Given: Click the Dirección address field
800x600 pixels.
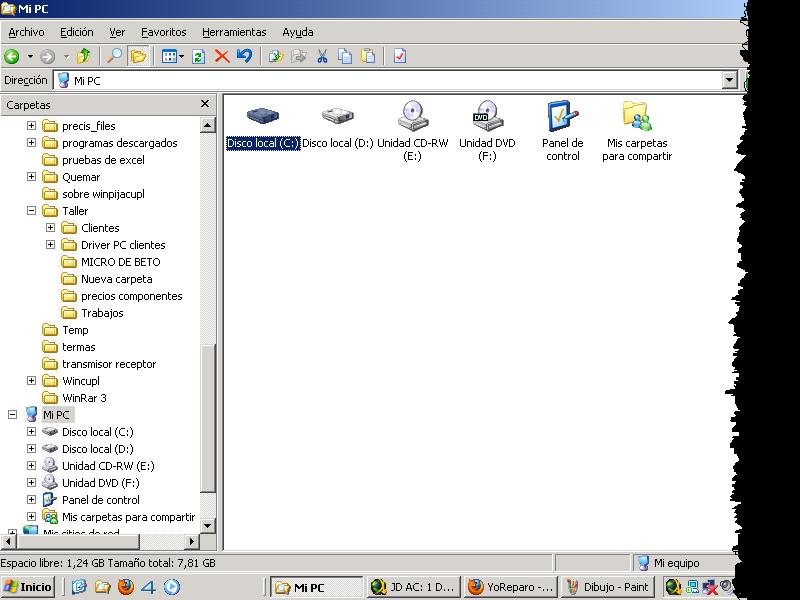Looking at the screenshot, I should tap(389, 81).
